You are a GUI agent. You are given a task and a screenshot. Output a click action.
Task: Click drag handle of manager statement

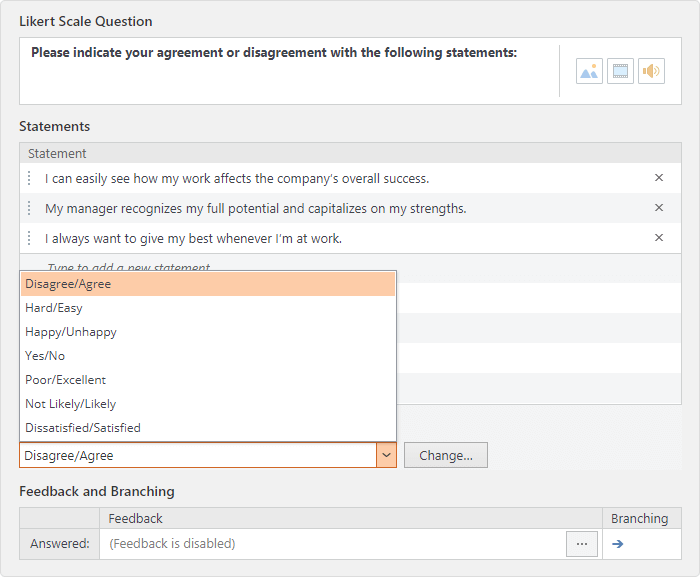tap(29, 209)
